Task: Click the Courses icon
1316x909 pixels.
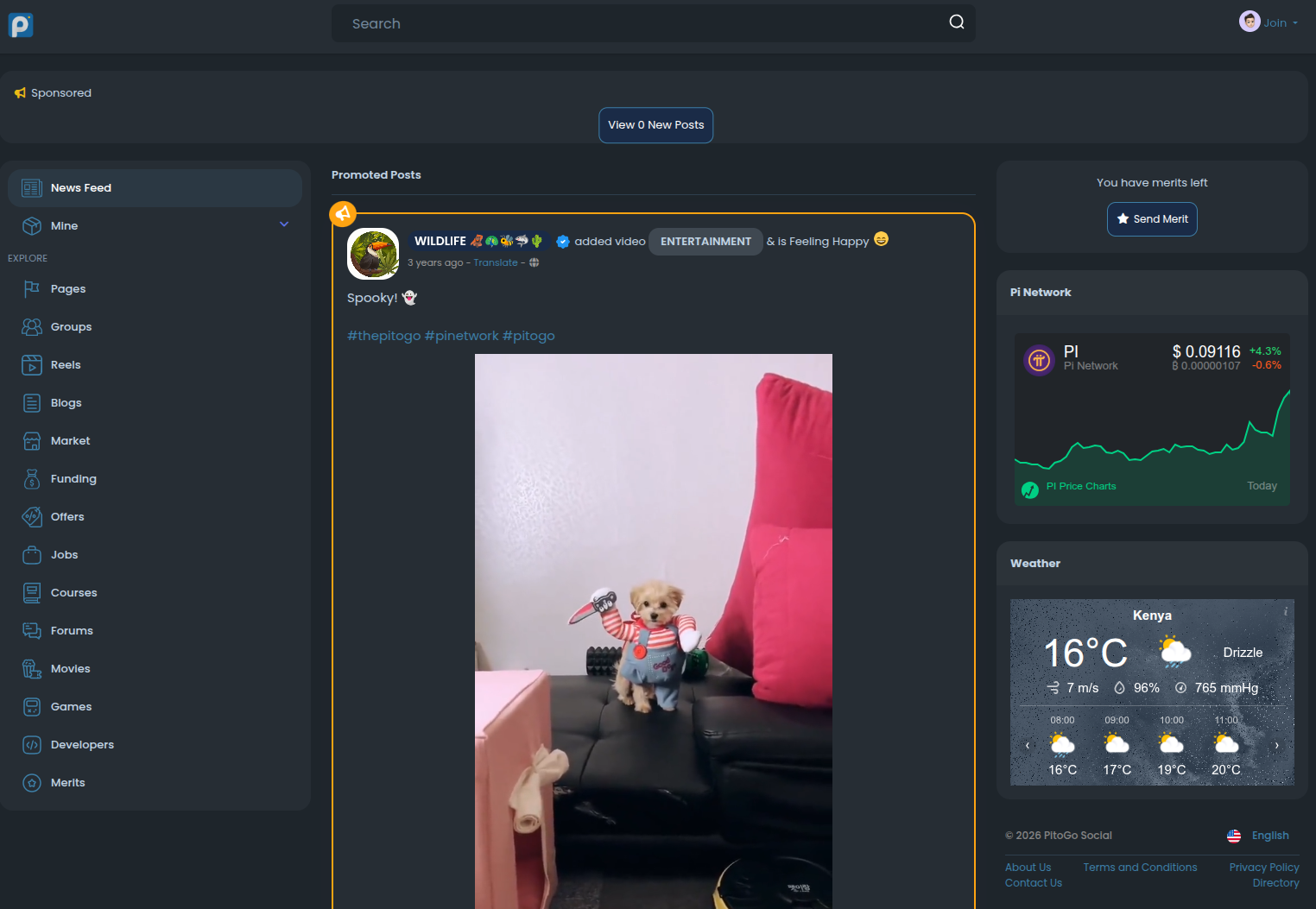Action: click(x=32, y=593)
